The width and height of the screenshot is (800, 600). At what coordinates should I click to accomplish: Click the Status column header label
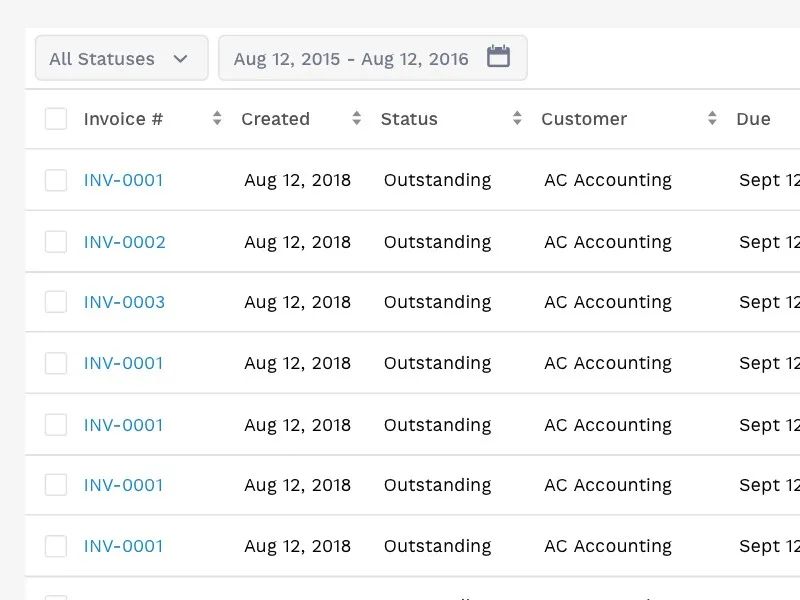[409, 119]
